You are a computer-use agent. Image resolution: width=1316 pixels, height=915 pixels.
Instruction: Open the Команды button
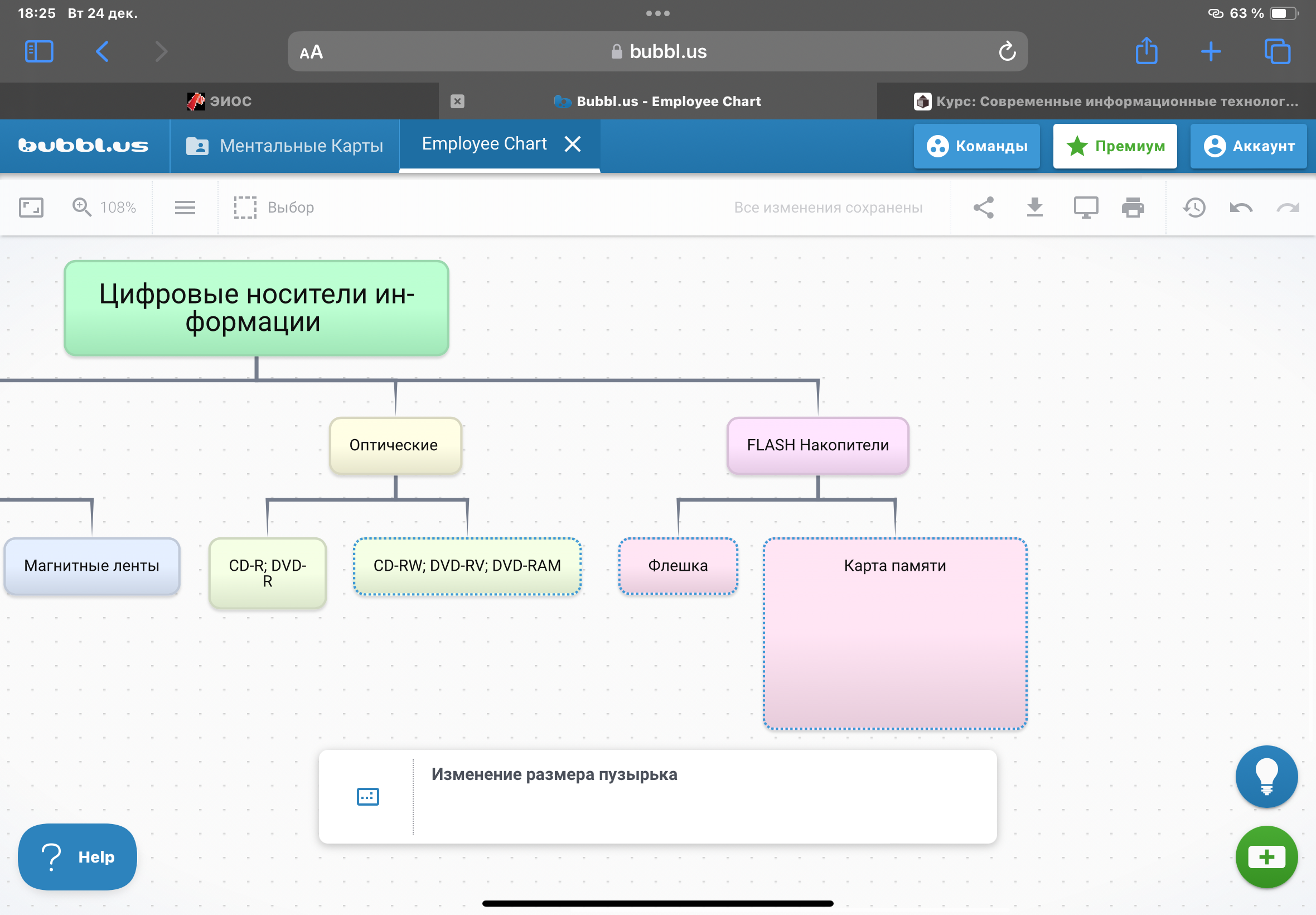[x=976, y=146]
